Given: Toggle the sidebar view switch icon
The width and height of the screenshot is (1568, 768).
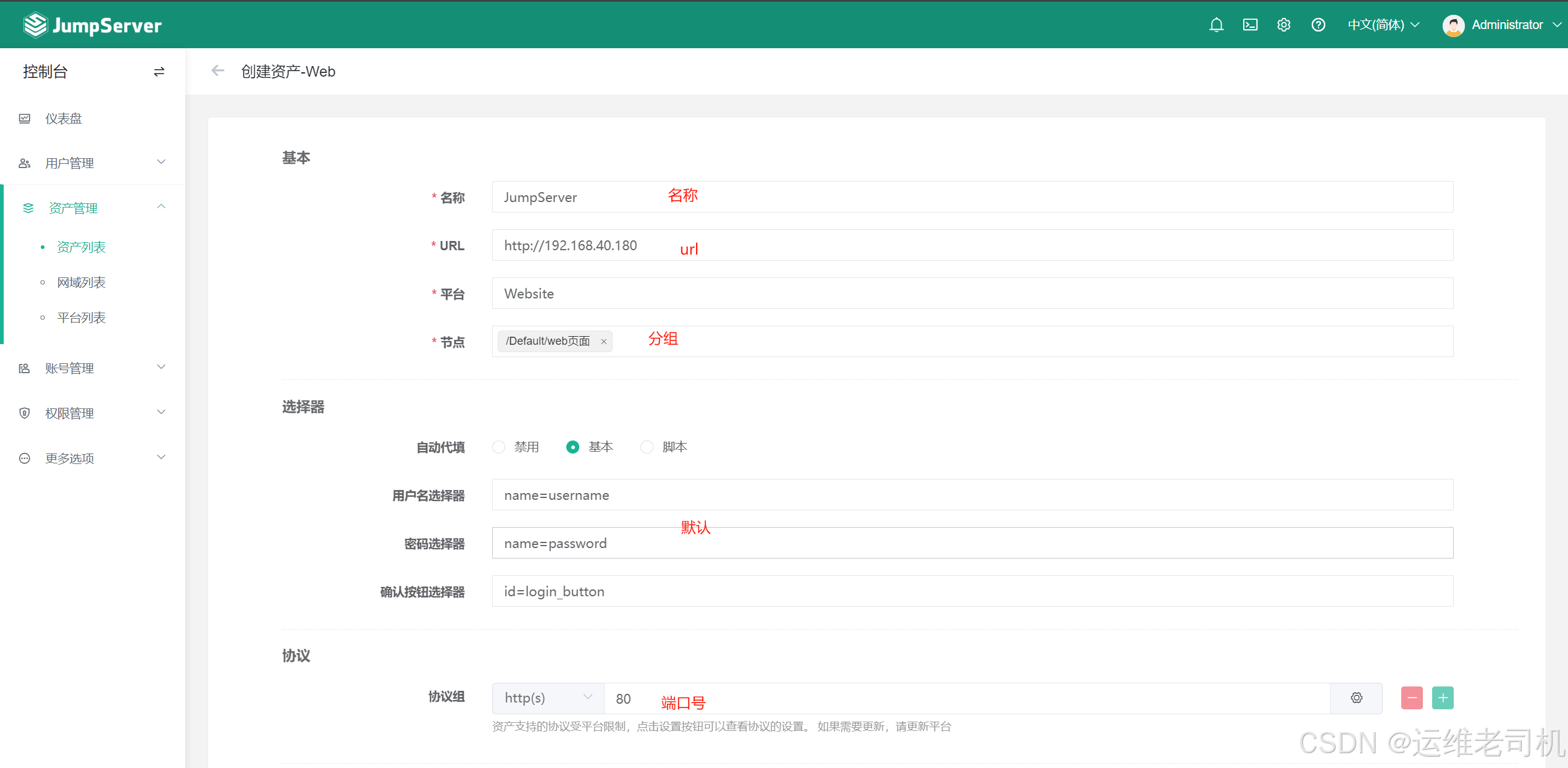Looking at the screenshot, I should pyautogui.click(x=159, y=72).
